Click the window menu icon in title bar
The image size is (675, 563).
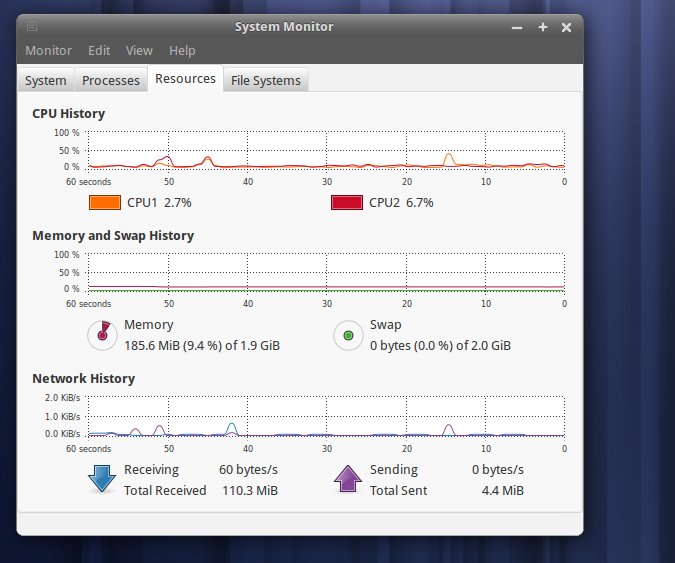32,27
